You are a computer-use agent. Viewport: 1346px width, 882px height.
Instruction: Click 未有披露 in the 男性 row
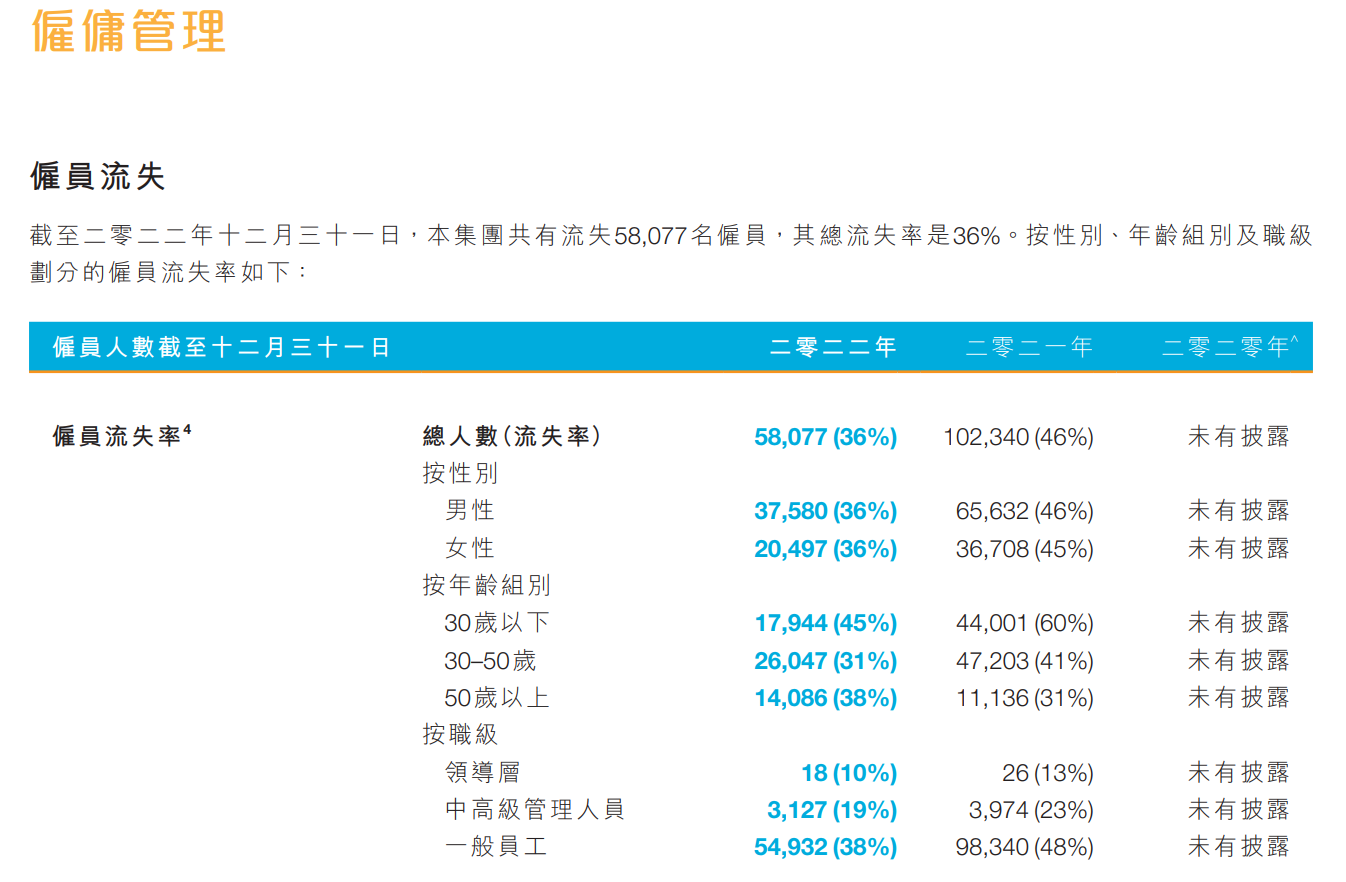(1239, 511)
